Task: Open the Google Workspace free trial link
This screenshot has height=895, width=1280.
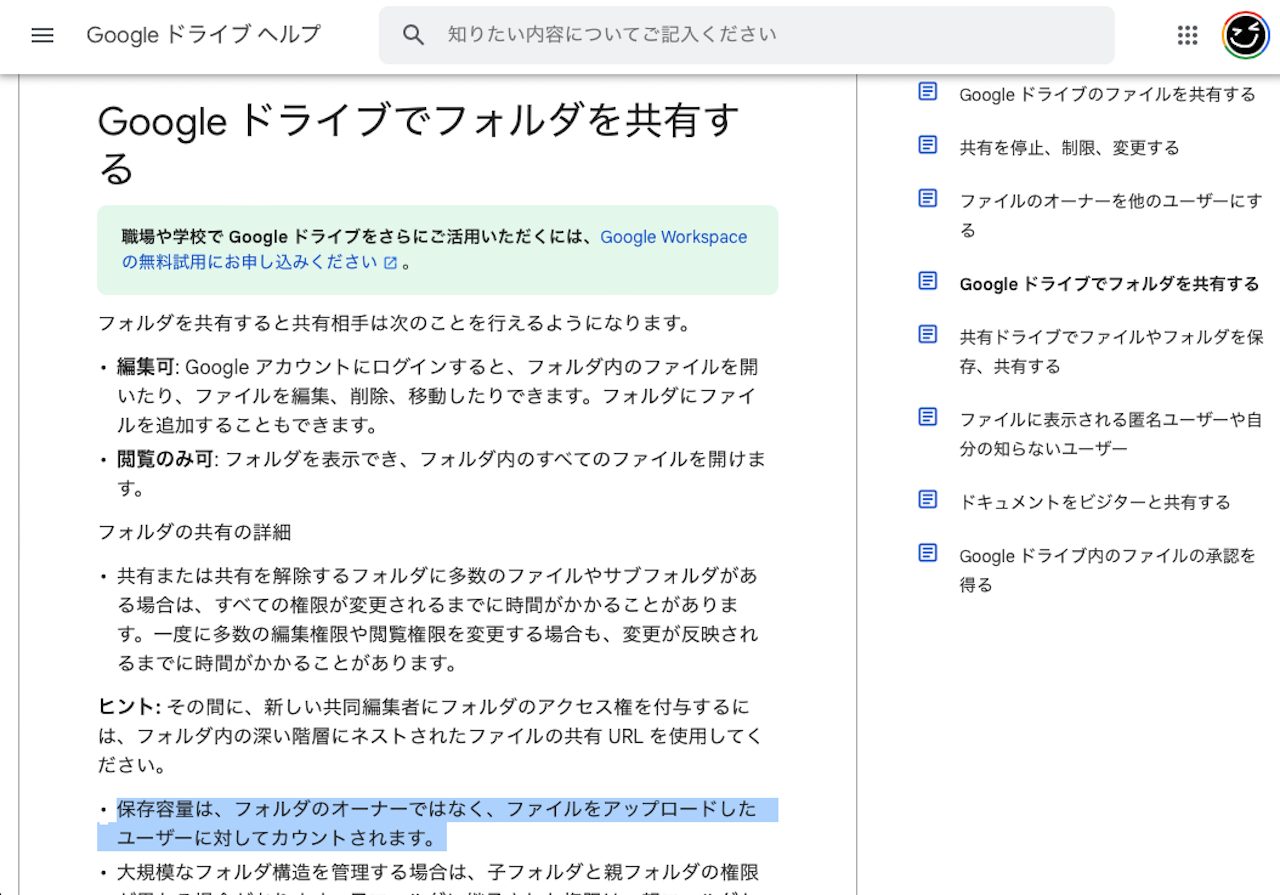Action: tap(434, 250)
